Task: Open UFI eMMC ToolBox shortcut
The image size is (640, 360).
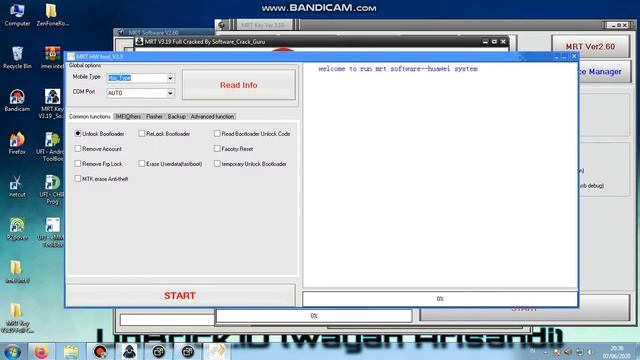Action: pyautogui.click(x=52, y=232)
